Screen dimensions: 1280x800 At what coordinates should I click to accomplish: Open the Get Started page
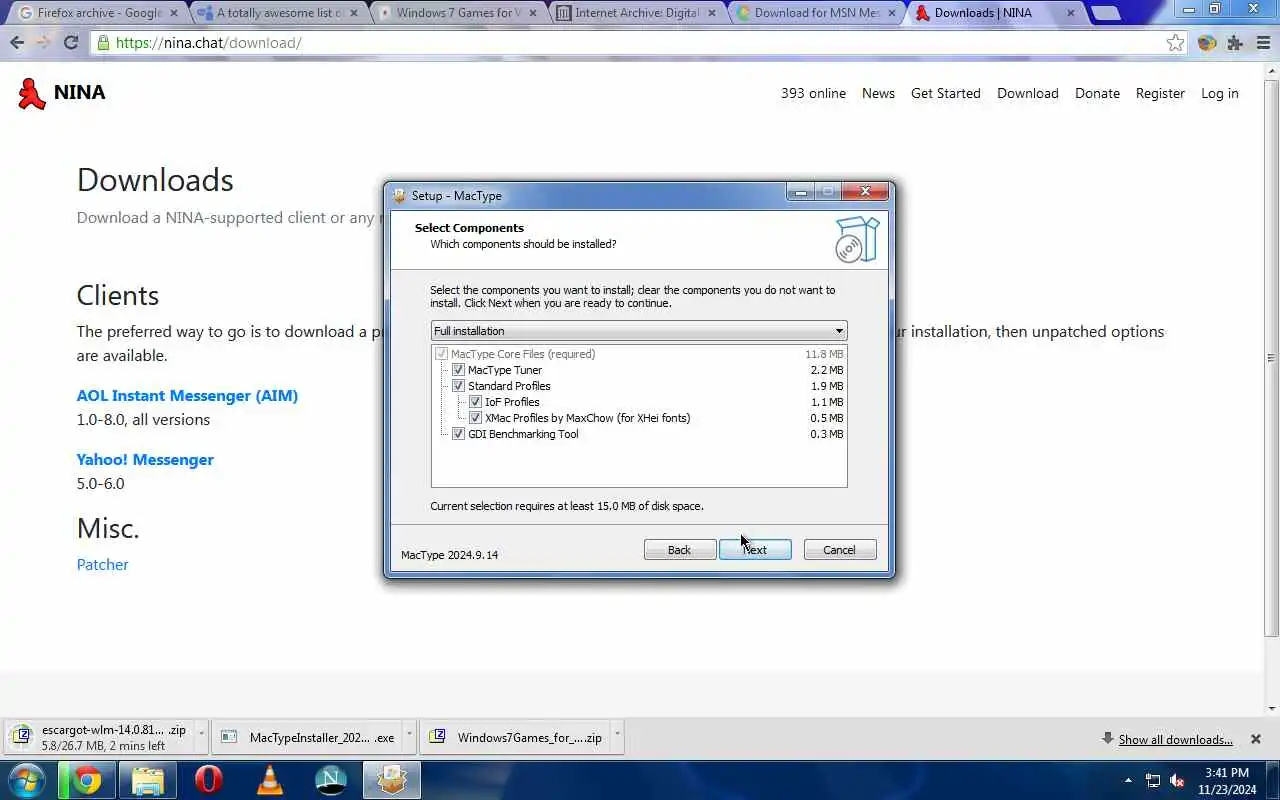tap(945, 93)
